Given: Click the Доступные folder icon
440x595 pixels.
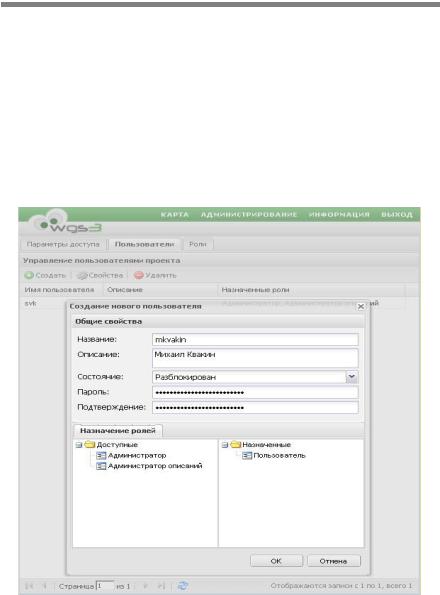Looking at the screenshot, I should coord(89,444).
